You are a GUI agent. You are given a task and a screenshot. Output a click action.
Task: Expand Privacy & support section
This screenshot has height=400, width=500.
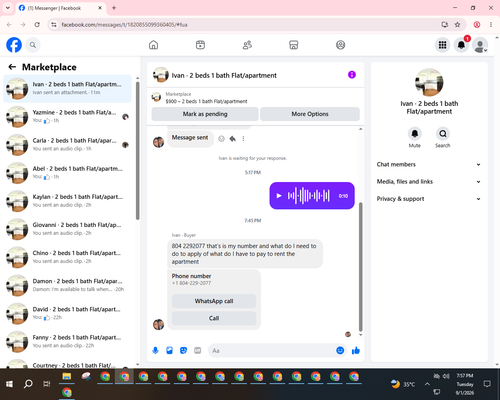click(429, 199)
